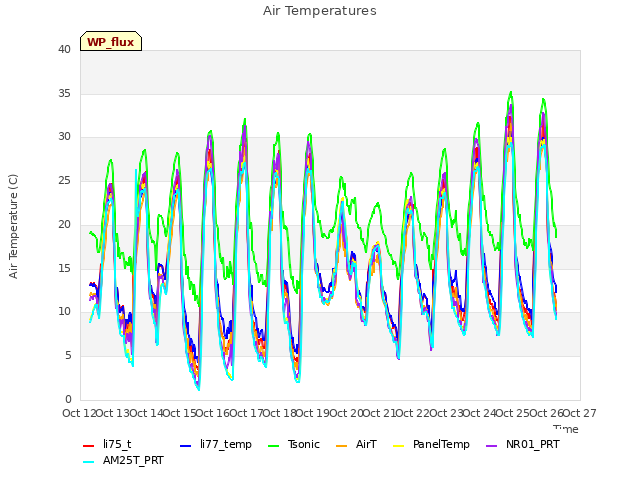Click the 15 y-axis tick label
This screenshot has width=640, height=480.
tap(64, 268)
